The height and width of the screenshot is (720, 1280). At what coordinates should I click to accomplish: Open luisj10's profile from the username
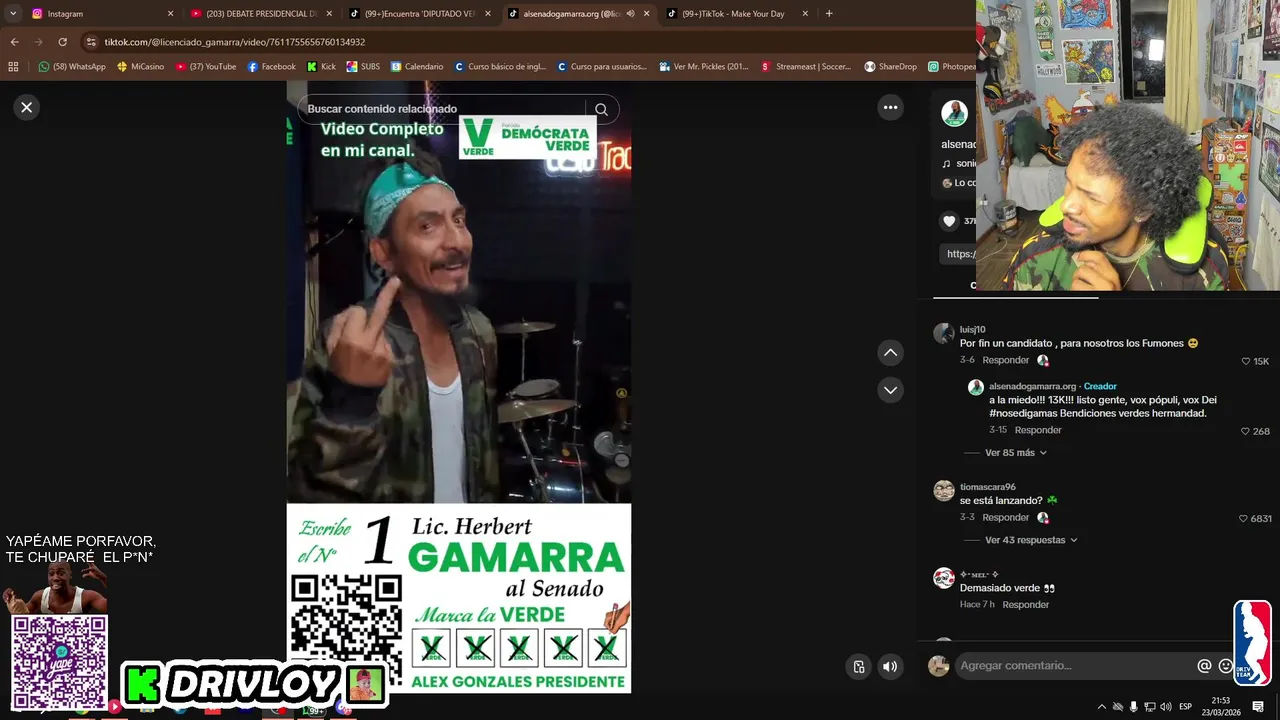pyautogui.click(x=973, y=329)
